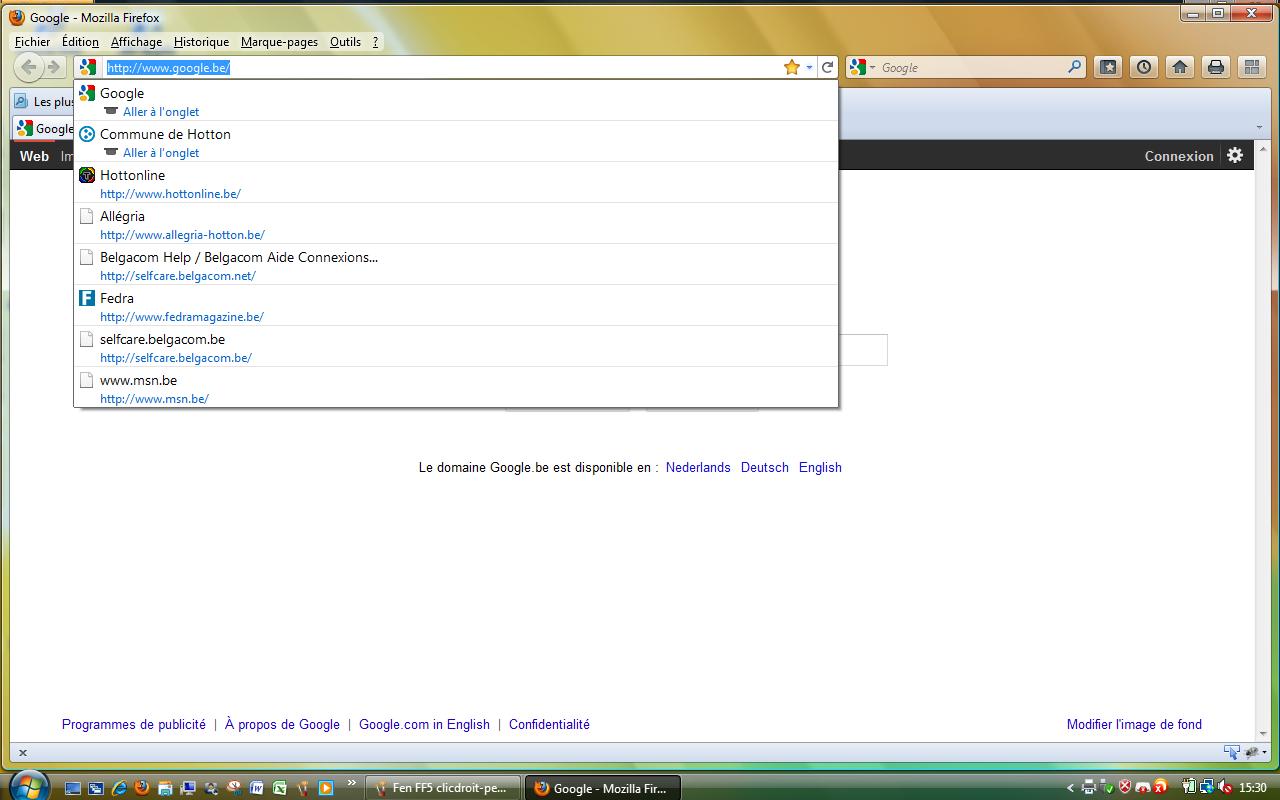The image size is (1280, 800).
Task: Open the Historique menu
Action: [201, 42]
